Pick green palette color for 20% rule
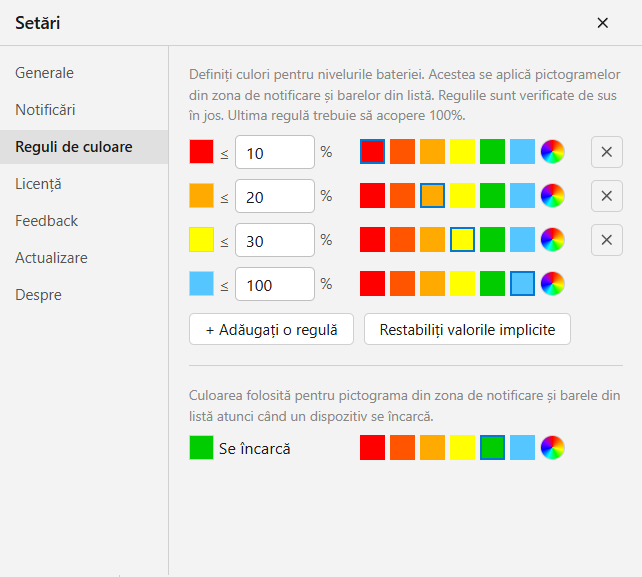Screen dimensions: 642x577 coord(492,196)
